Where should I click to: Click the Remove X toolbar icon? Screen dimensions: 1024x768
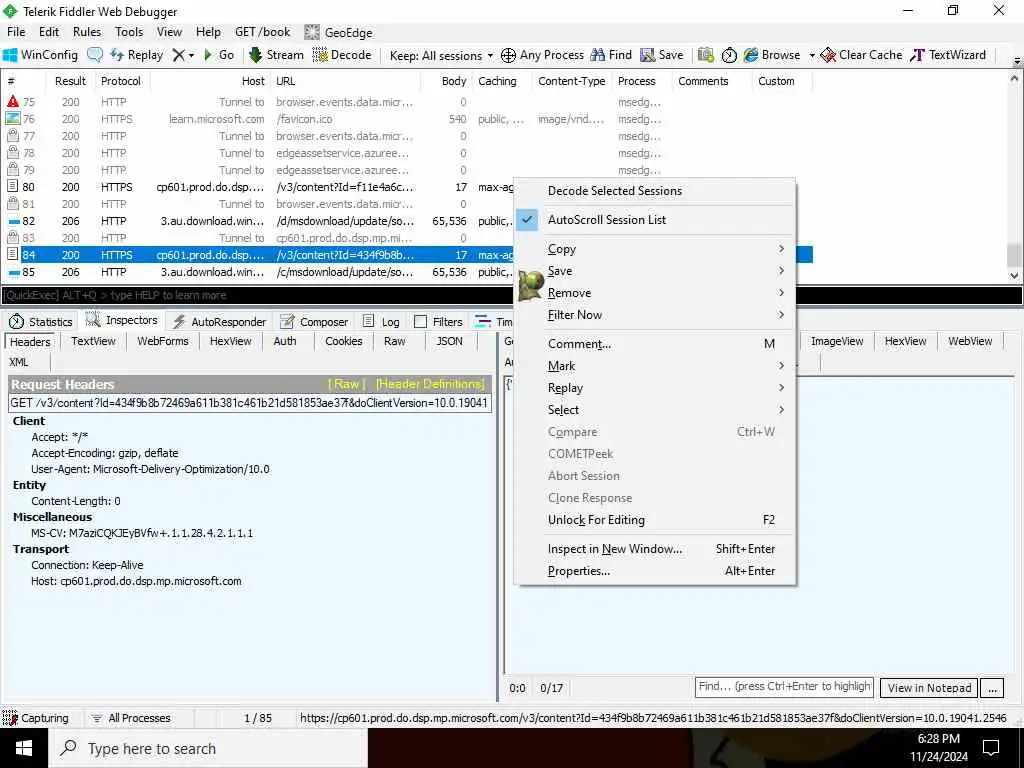178,56
